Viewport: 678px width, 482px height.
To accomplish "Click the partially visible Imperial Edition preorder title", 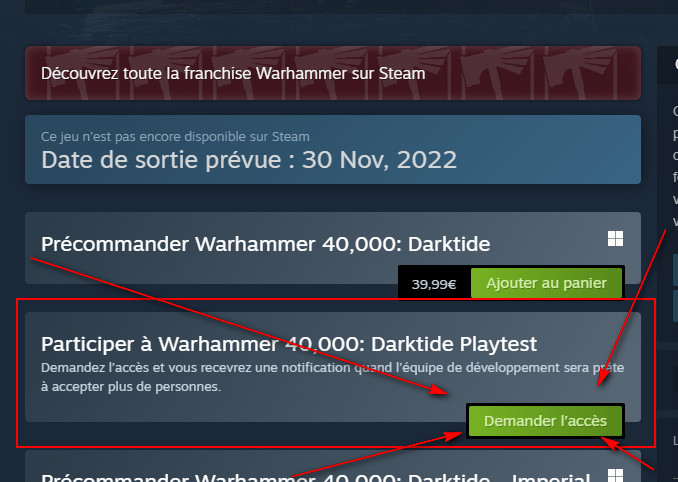I will pos(316,476).
